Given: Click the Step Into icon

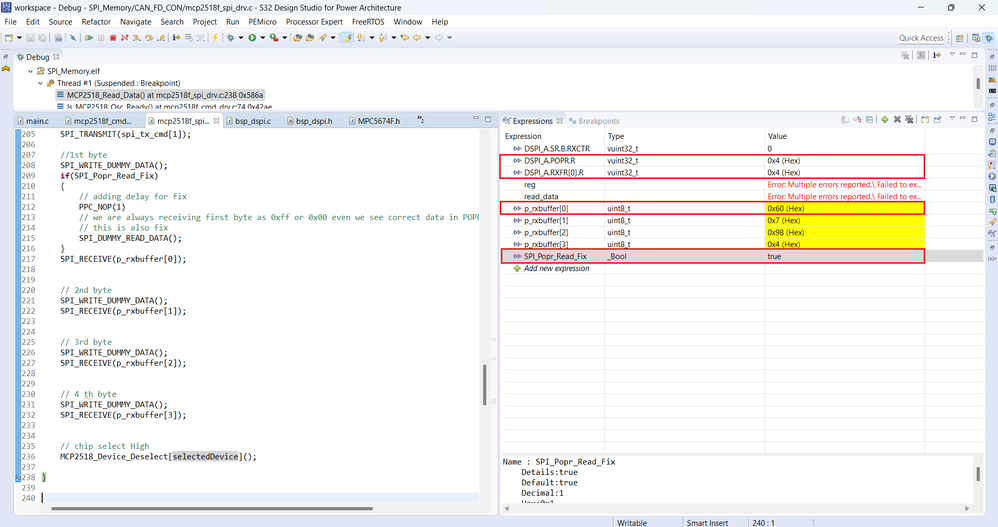Looking at the screenshot, I should coord(137,38).
